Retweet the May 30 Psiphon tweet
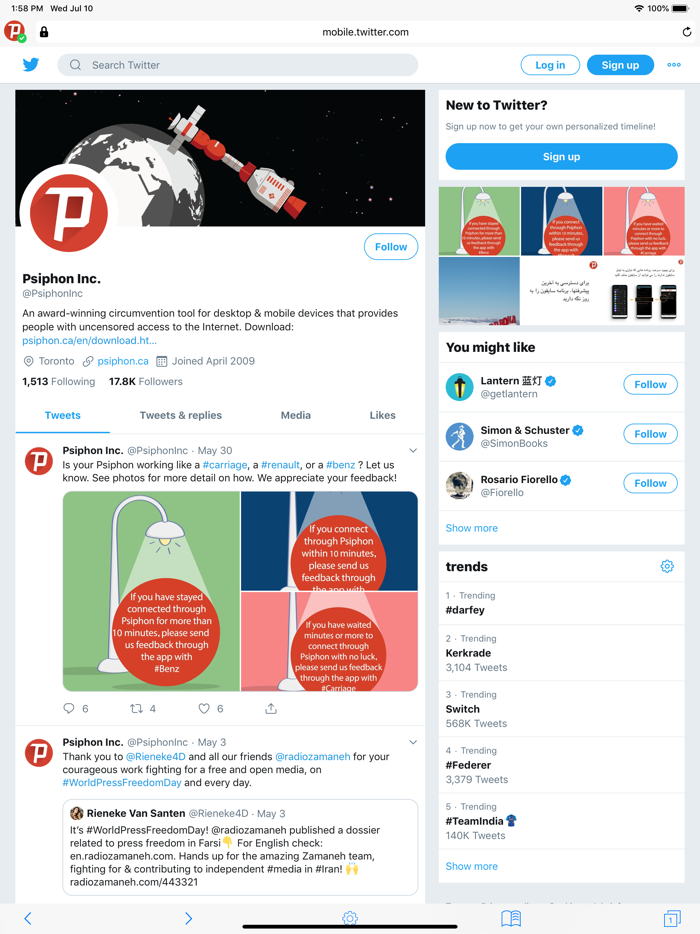 click(x=134, y=708)
